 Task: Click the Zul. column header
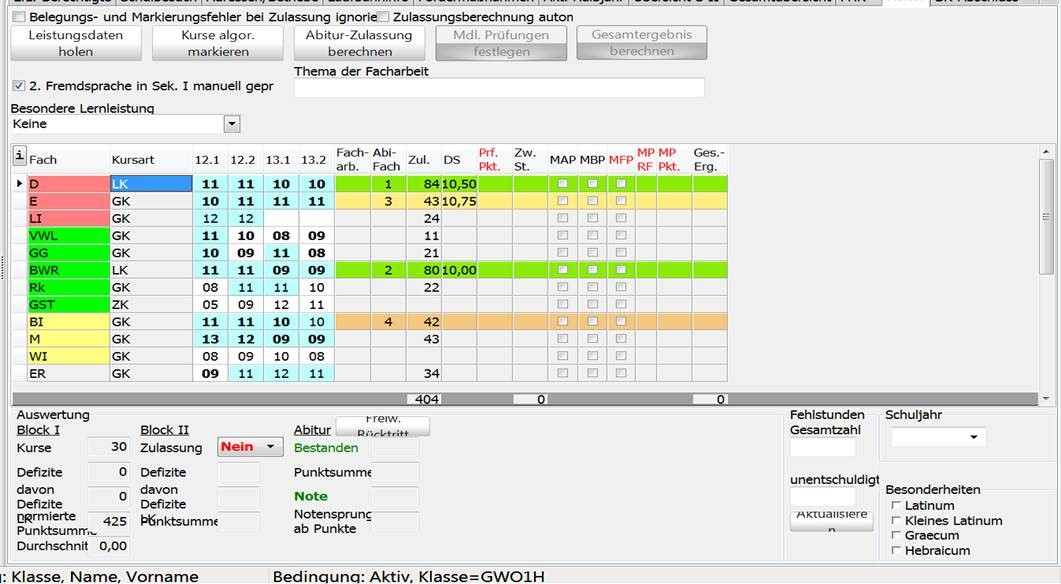424,160
